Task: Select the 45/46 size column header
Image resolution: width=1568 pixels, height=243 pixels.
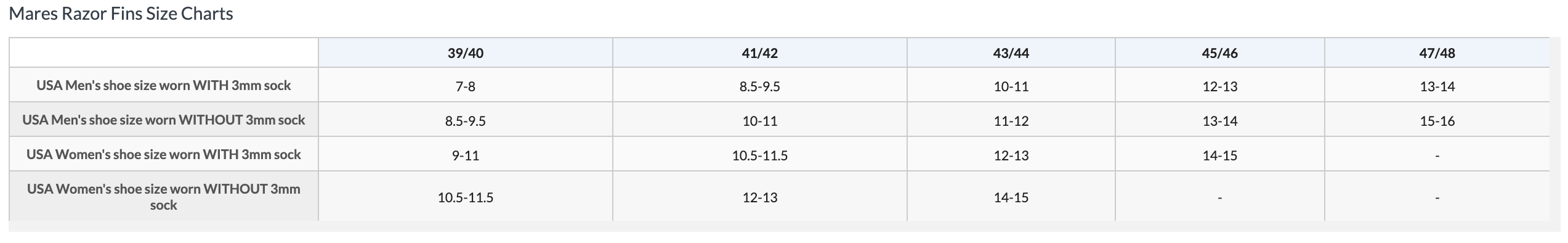Action: coord(1219,53)
